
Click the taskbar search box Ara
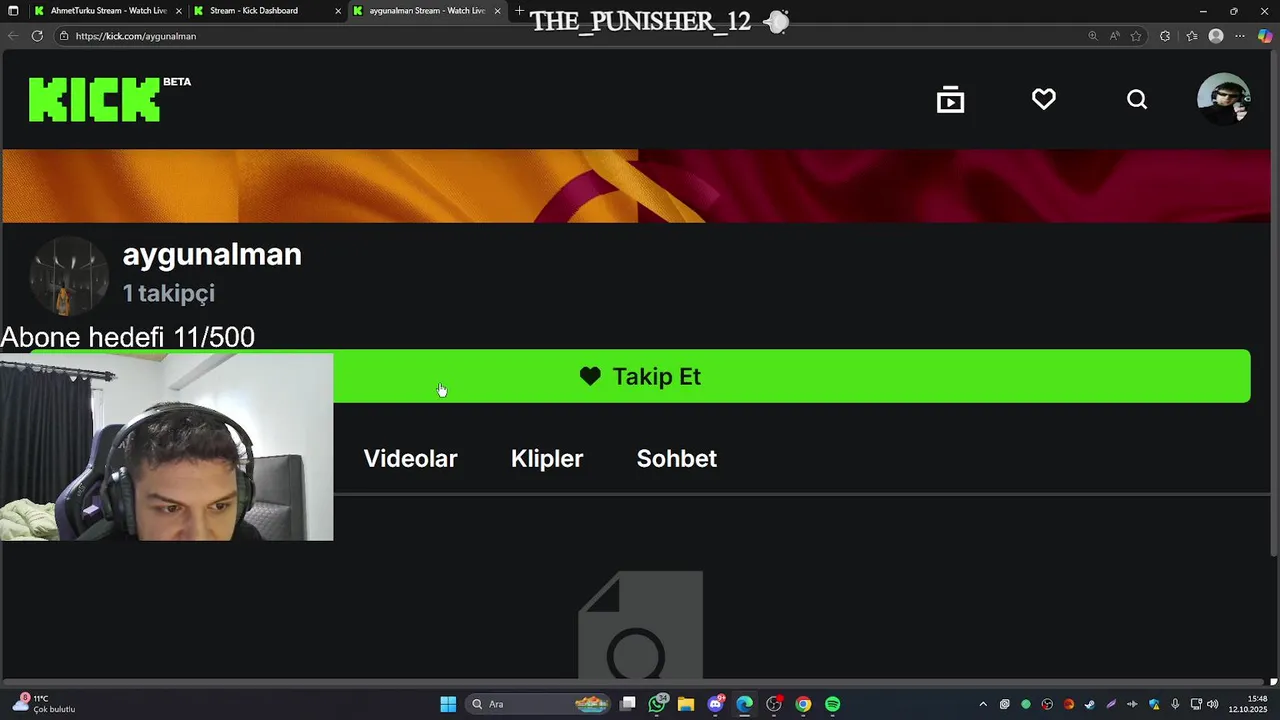tap(539, 704)
